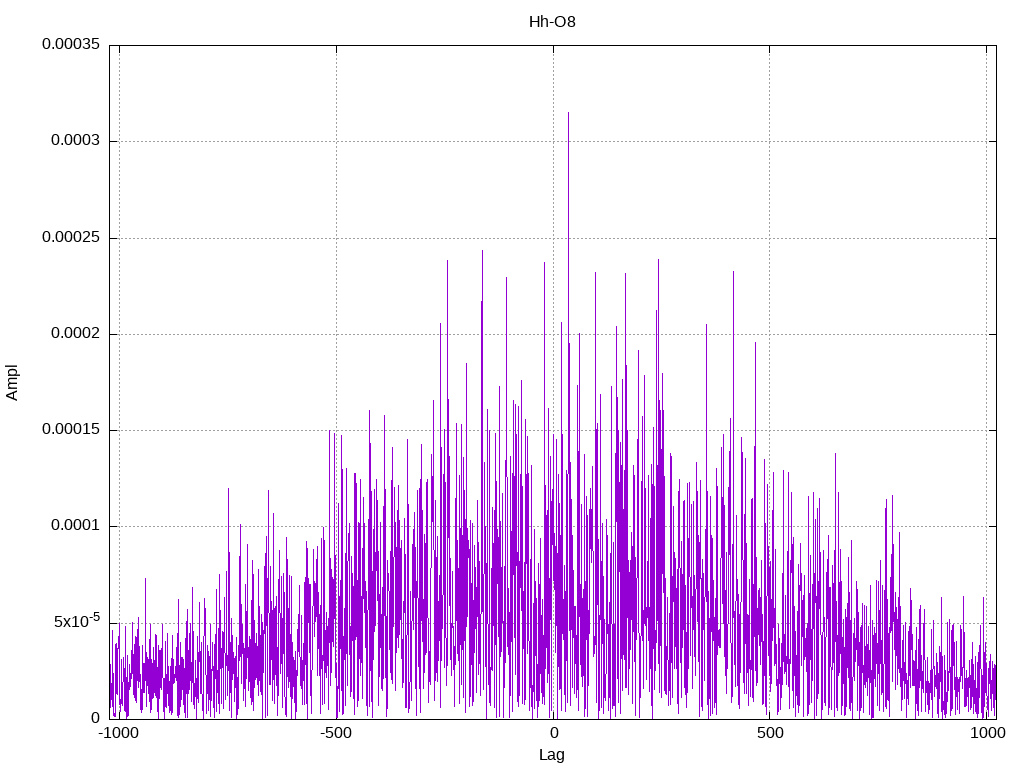Image resolution: width=1024 pixels, height=768 pixels.
Task: Click the plot title "Hh-O8"
Action: click(552, 22)
